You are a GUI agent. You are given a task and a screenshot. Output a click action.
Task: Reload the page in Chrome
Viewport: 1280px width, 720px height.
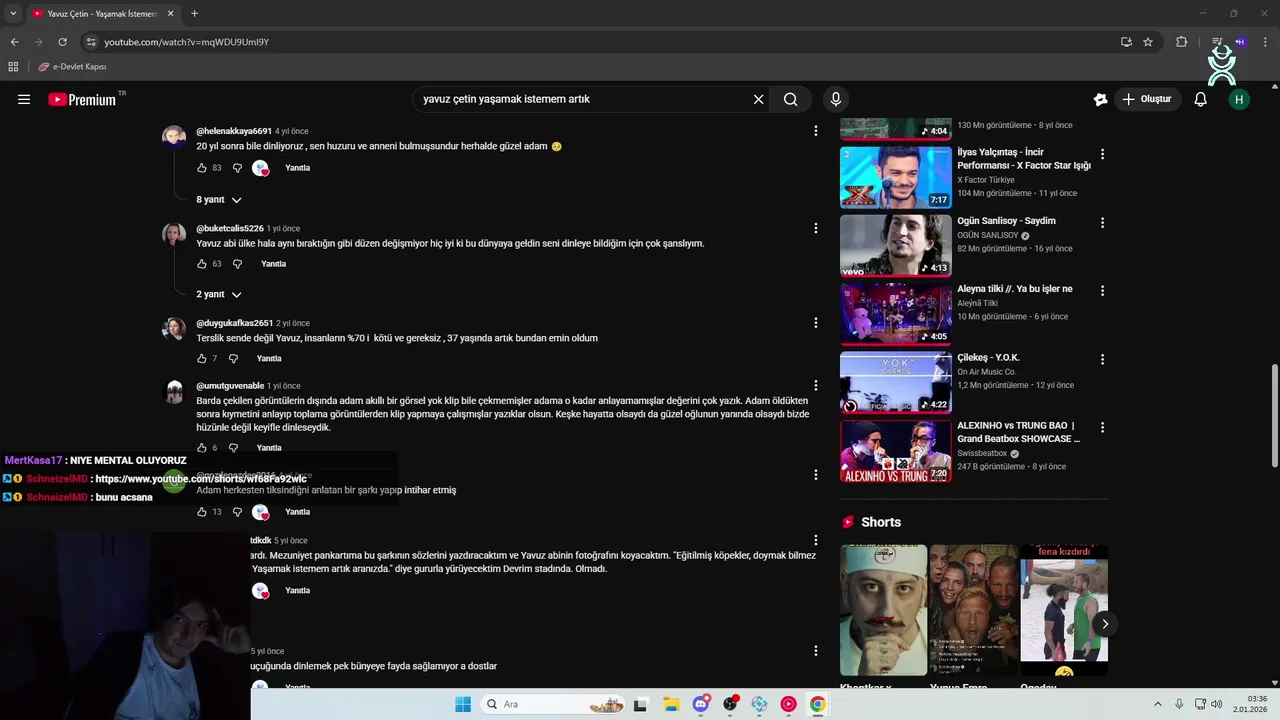62,42
